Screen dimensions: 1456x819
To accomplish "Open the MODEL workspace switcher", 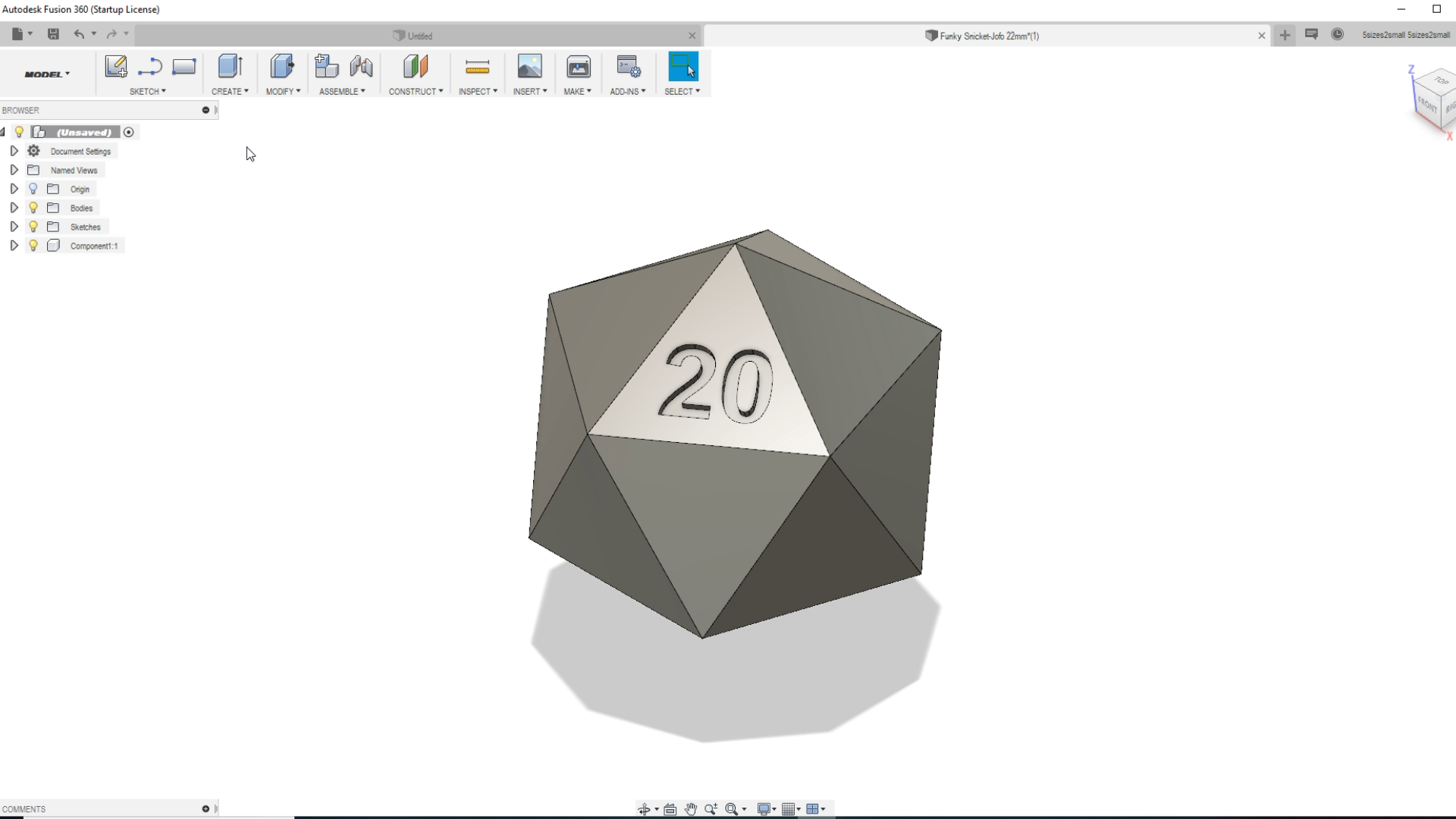I will (x=45, y=74).
